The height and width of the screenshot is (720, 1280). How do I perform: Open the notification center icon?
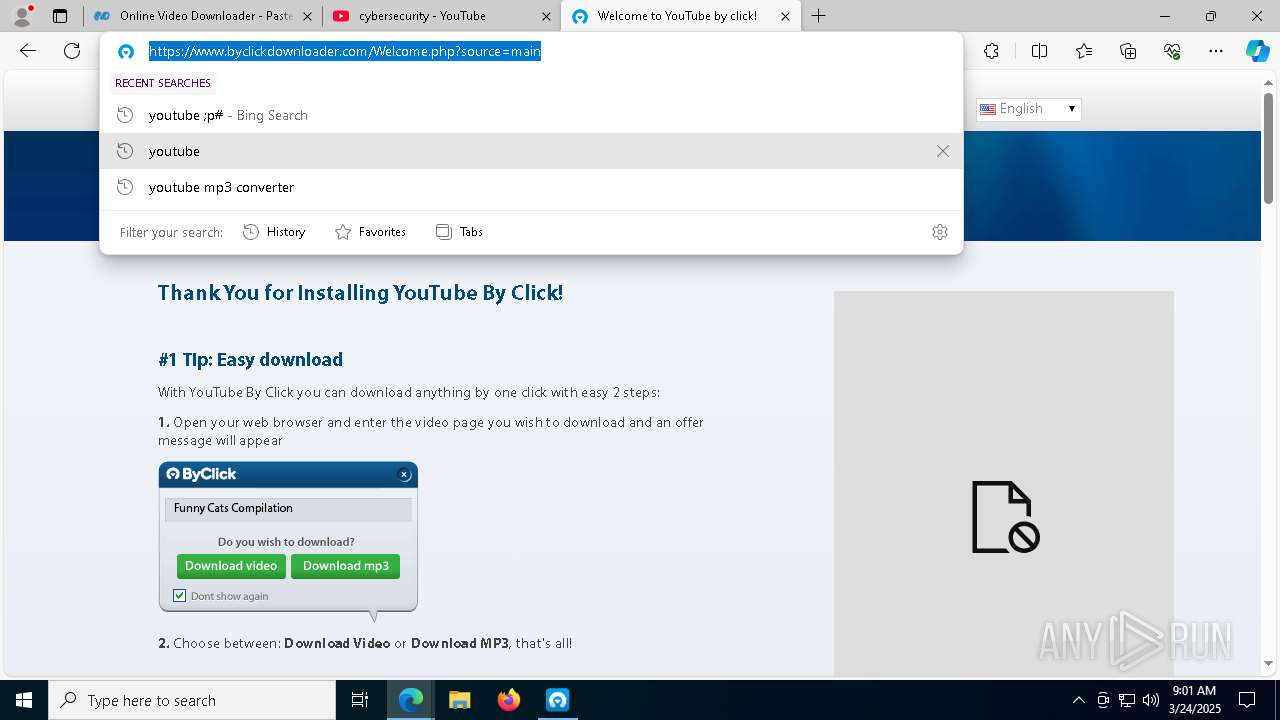coord(1247,700)
